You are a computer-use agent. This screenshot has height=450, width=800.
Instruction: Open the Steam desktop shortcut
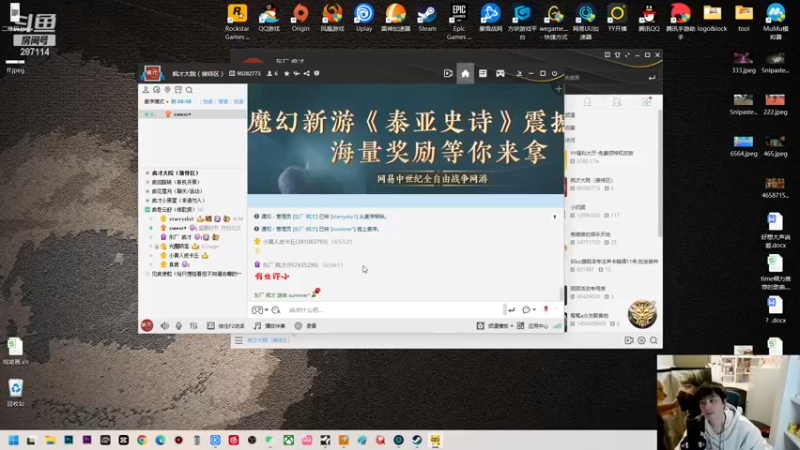click(x=427, y=19)
